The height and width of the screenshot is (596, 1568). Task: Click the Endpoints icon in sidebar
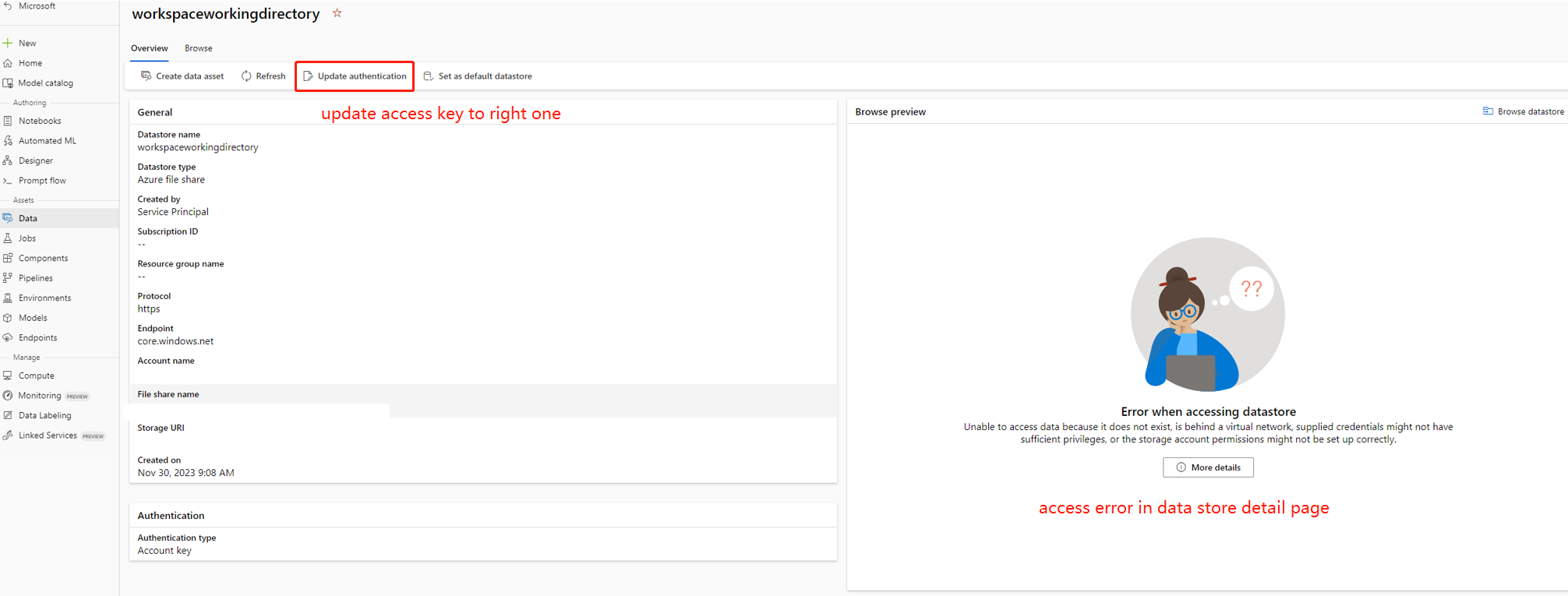(x=8, y=337)
